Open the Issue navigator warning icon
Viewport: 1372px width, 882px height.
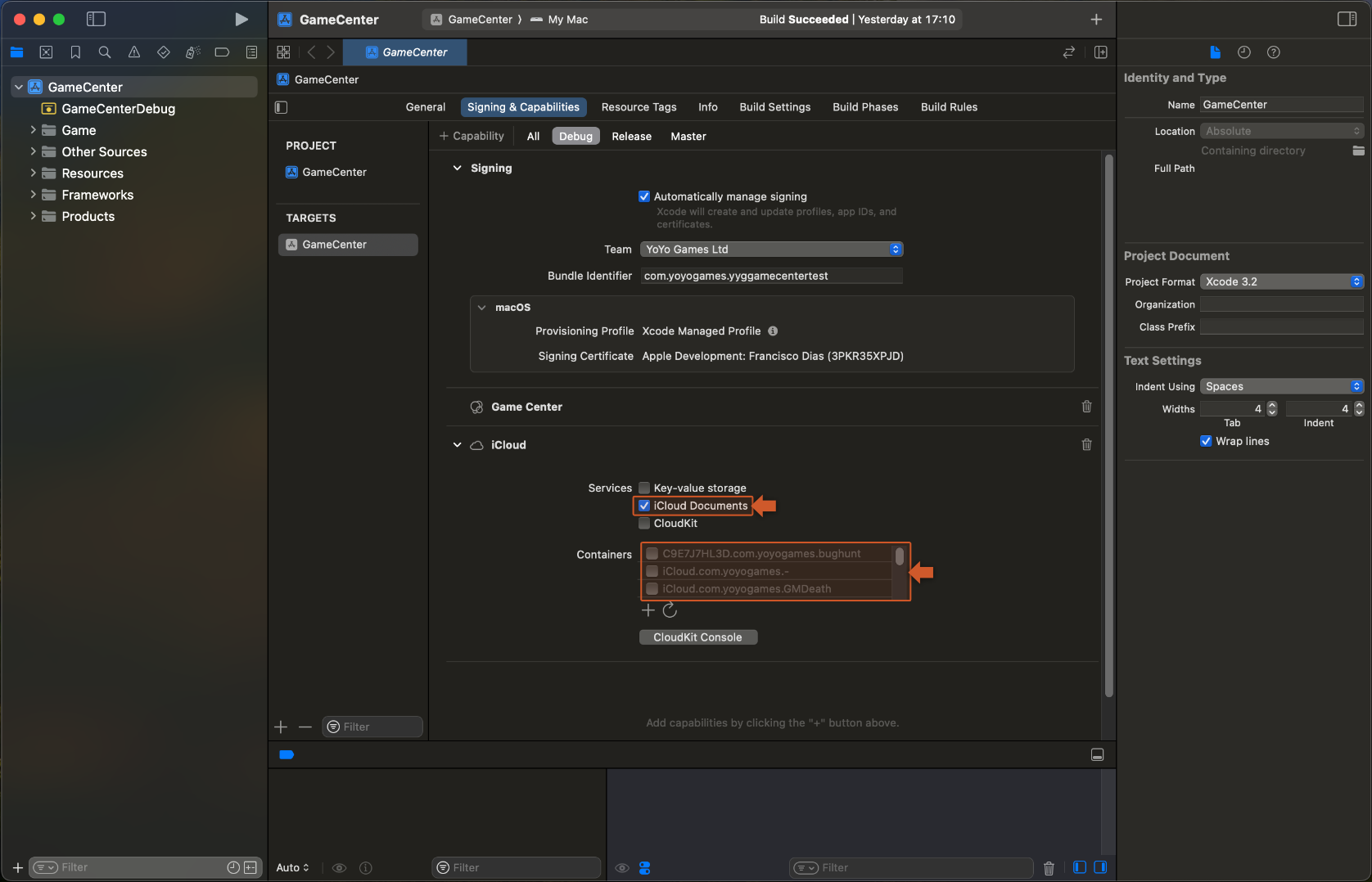pos(134,52)
